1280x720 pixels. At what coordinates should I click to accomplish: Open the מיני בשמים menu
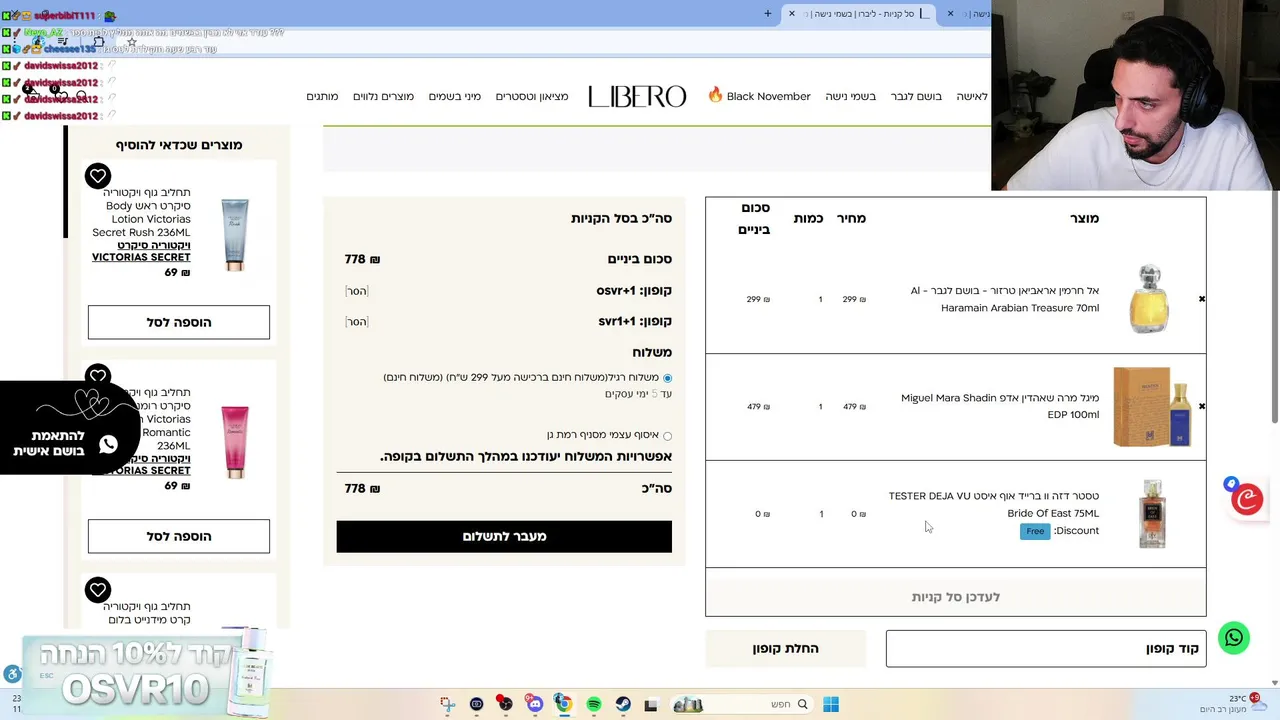[455, 96]
